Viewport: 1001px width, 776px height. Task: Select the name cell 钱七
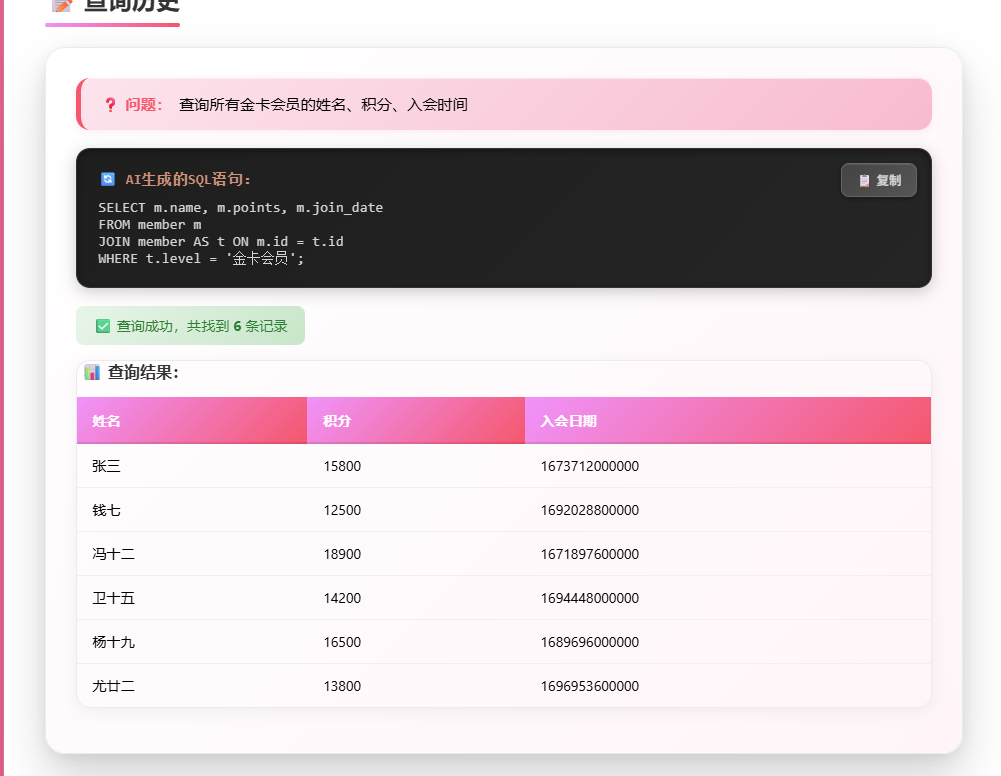(106, 510)
